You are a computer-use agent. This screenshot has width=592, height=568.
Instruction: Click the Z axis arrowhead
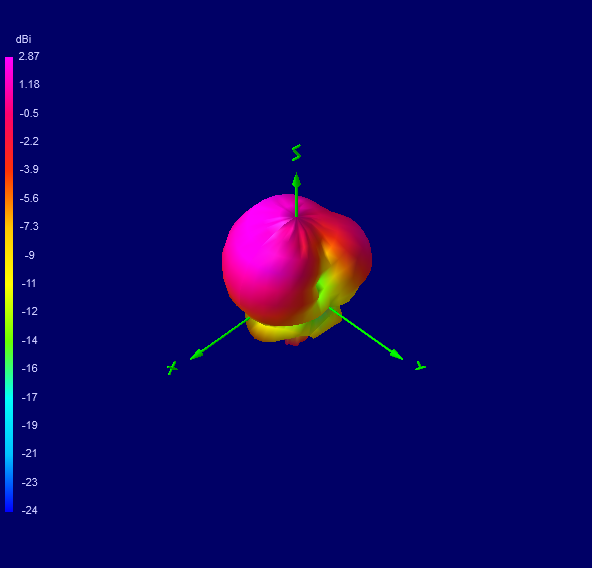pos(296,180)
